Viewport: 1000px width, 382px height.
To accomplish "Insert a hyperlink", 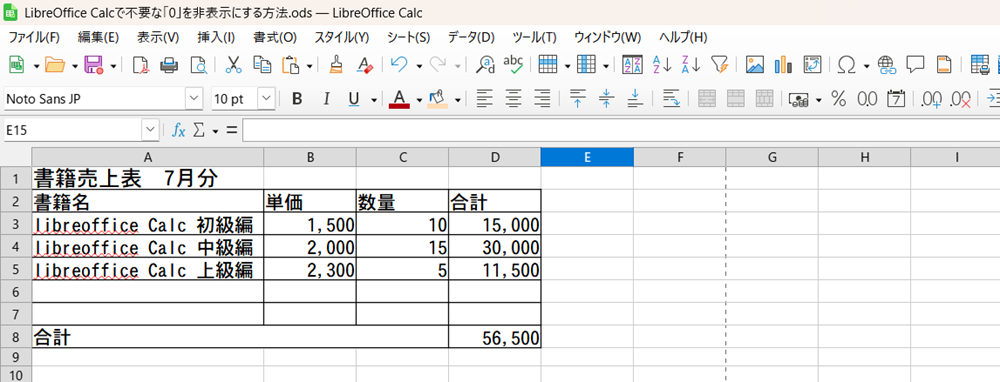I will 886,64.
